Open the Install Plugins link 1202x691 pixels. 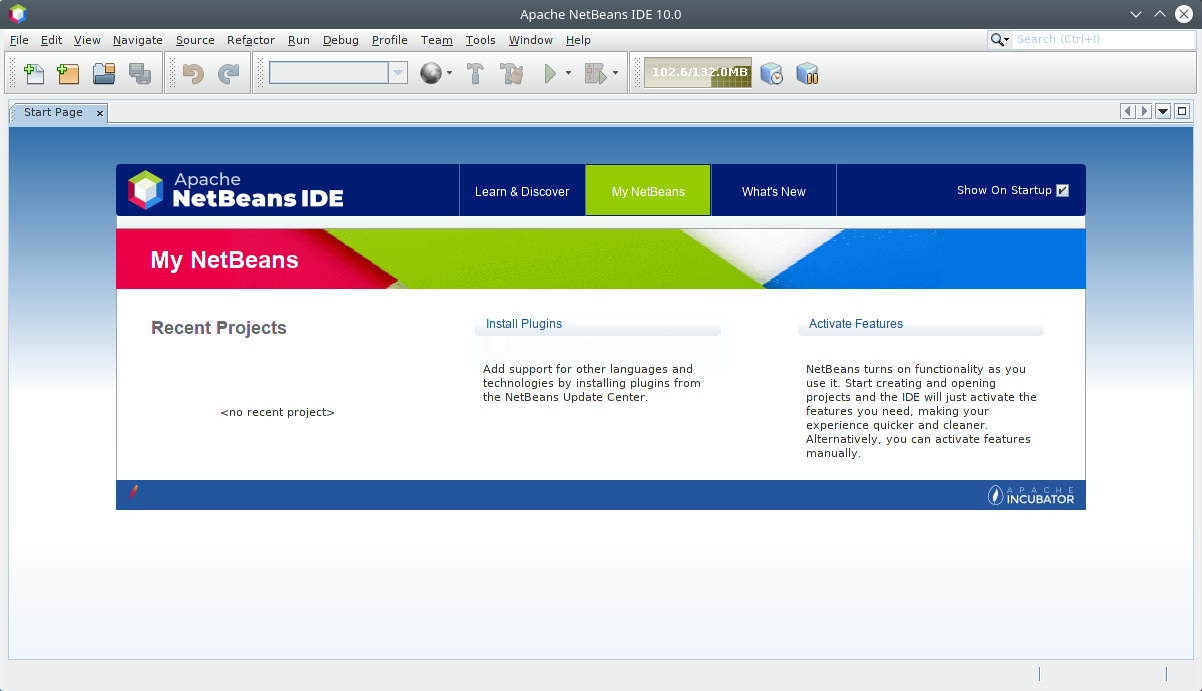pyautogui.click(x=523, y=323)
